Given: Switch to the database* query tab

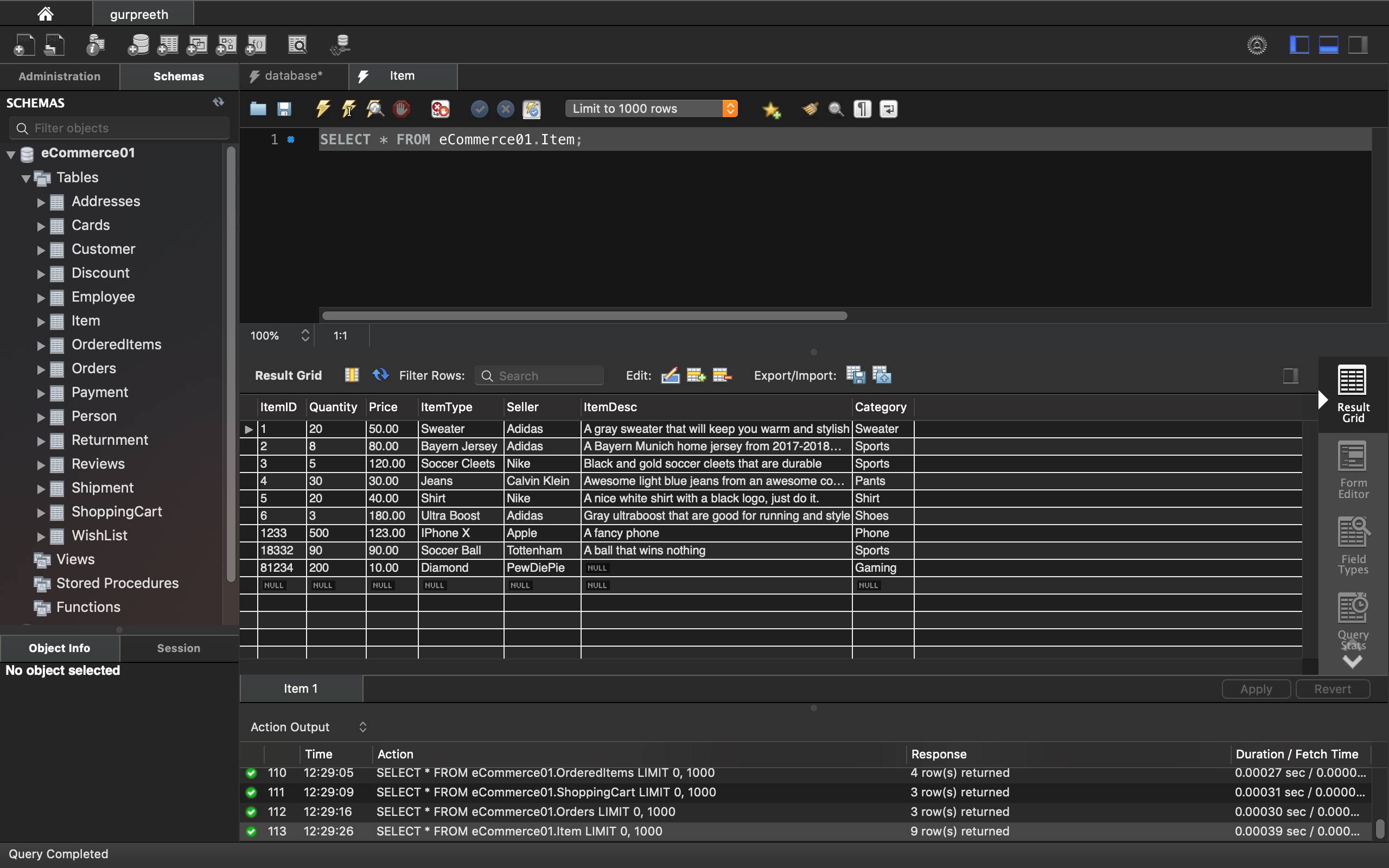Looking at the screenshot, I should point(293,76).
